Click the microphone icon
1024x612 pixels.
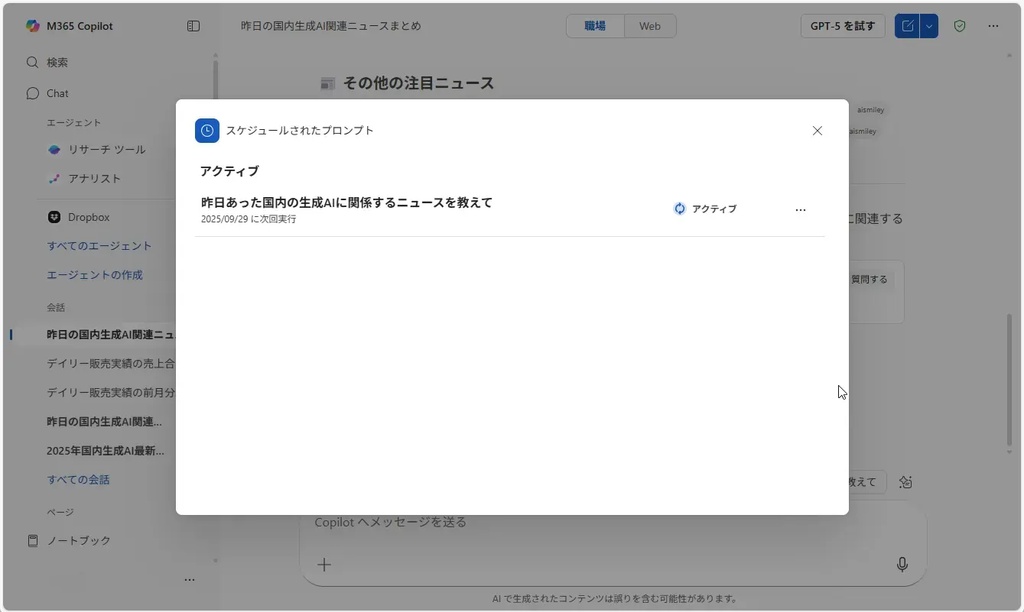tap(902, 565)
